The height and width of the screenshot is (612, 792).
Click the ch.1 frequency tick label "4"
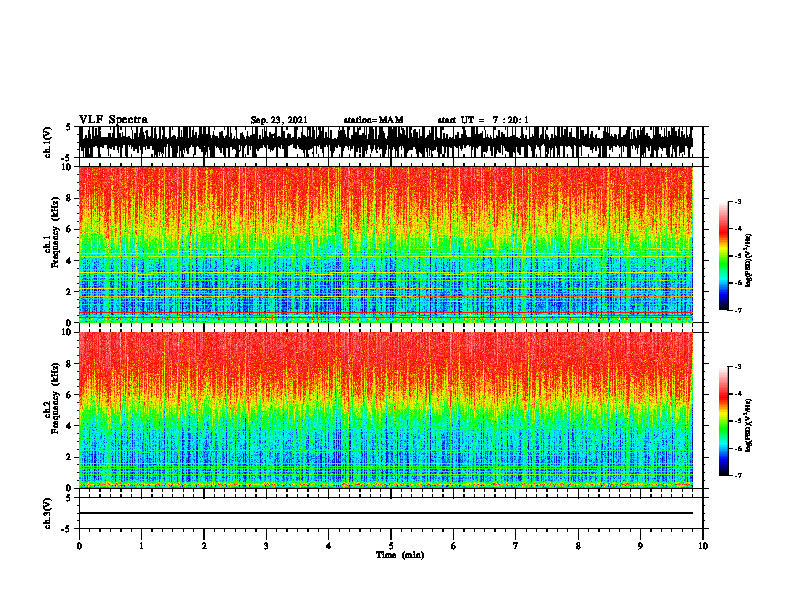[70, 261]
